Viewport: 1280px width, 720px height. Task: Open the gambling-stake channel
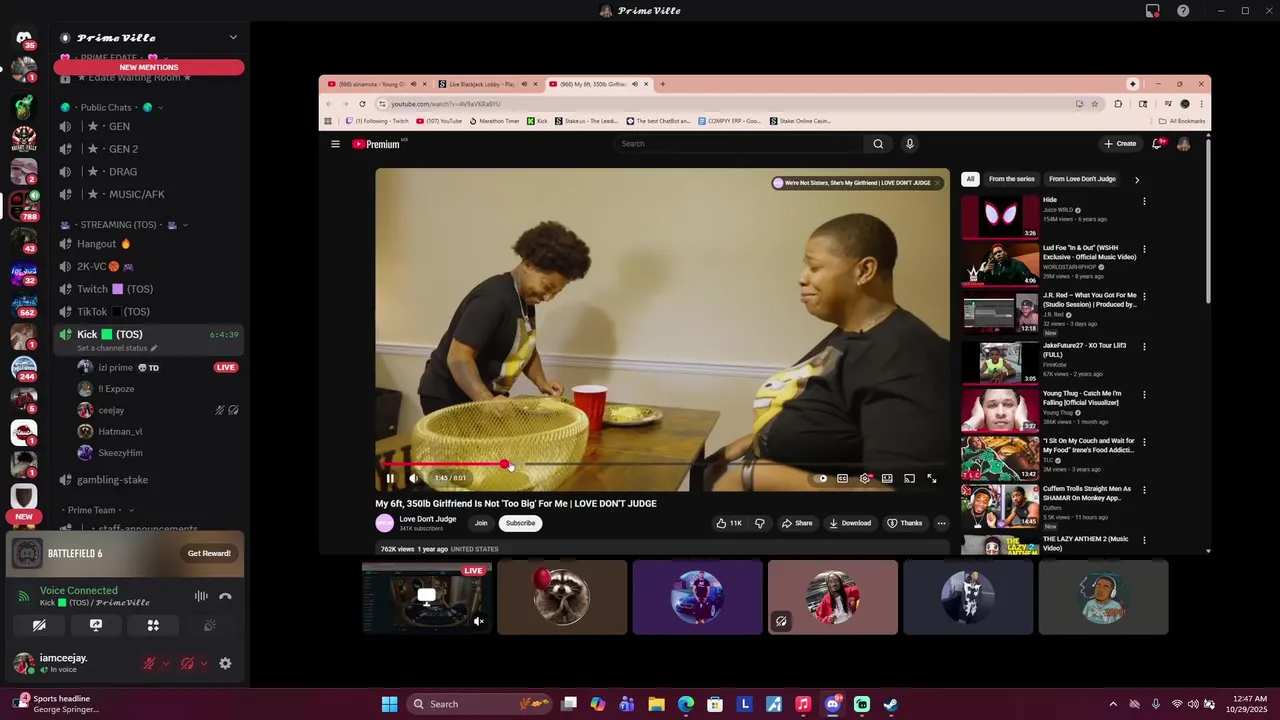point(149,480)
